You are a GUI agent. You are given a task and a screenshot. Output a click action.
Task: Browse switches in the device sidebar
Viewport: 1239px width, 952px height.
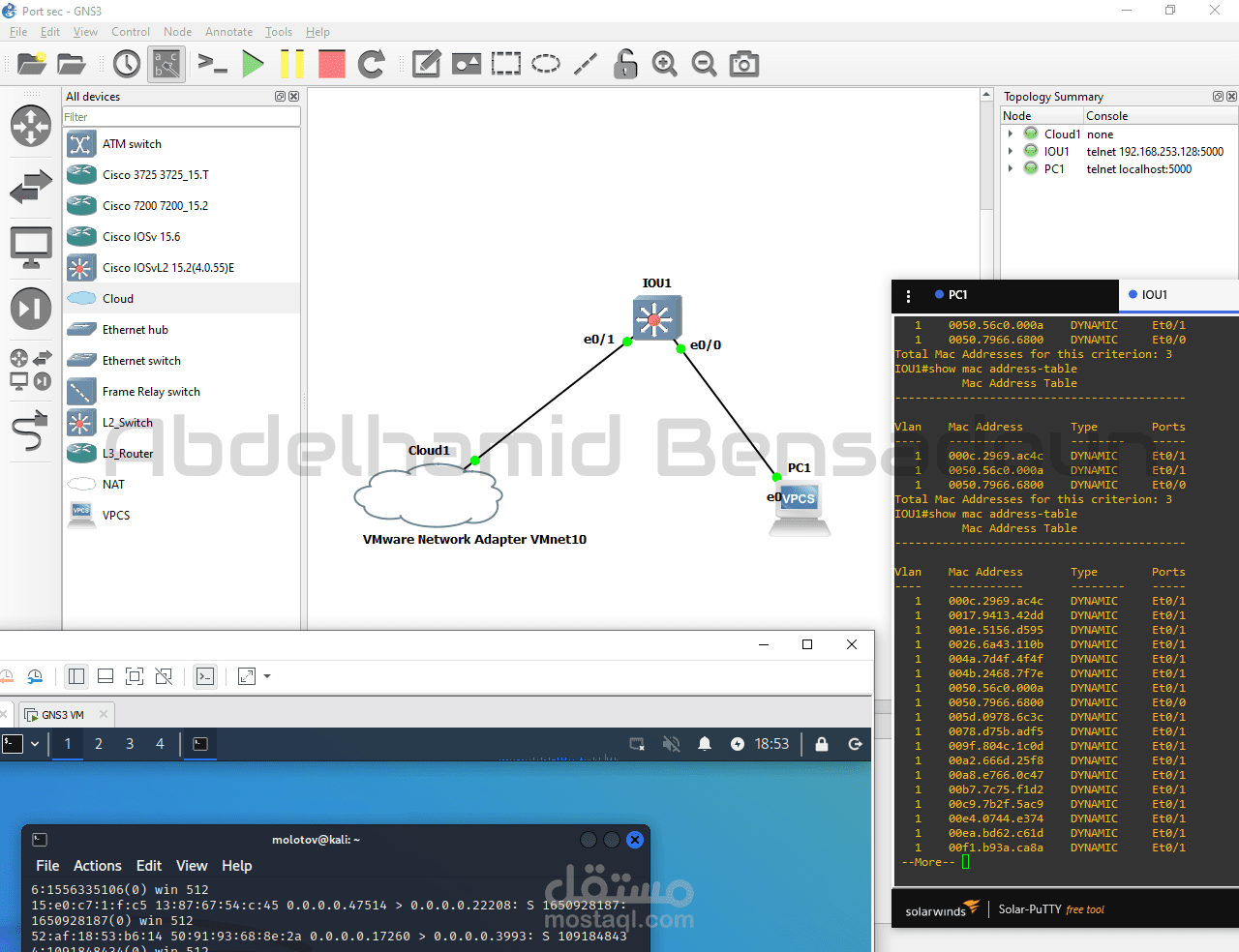pyautogui.click(x=31, y=187)
